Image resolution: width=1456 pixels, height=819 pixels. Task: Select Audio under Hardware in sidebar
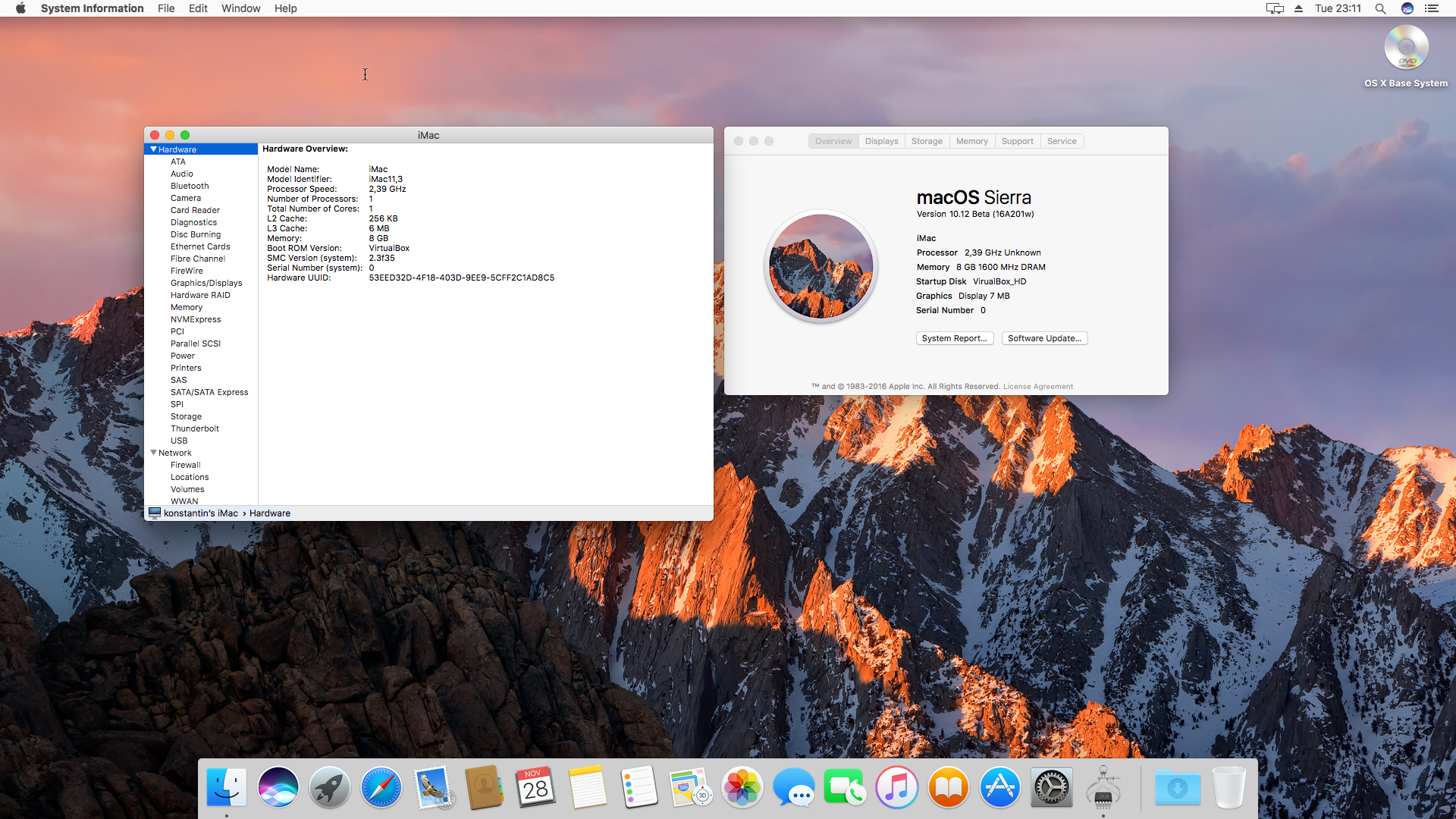(181, 173)
